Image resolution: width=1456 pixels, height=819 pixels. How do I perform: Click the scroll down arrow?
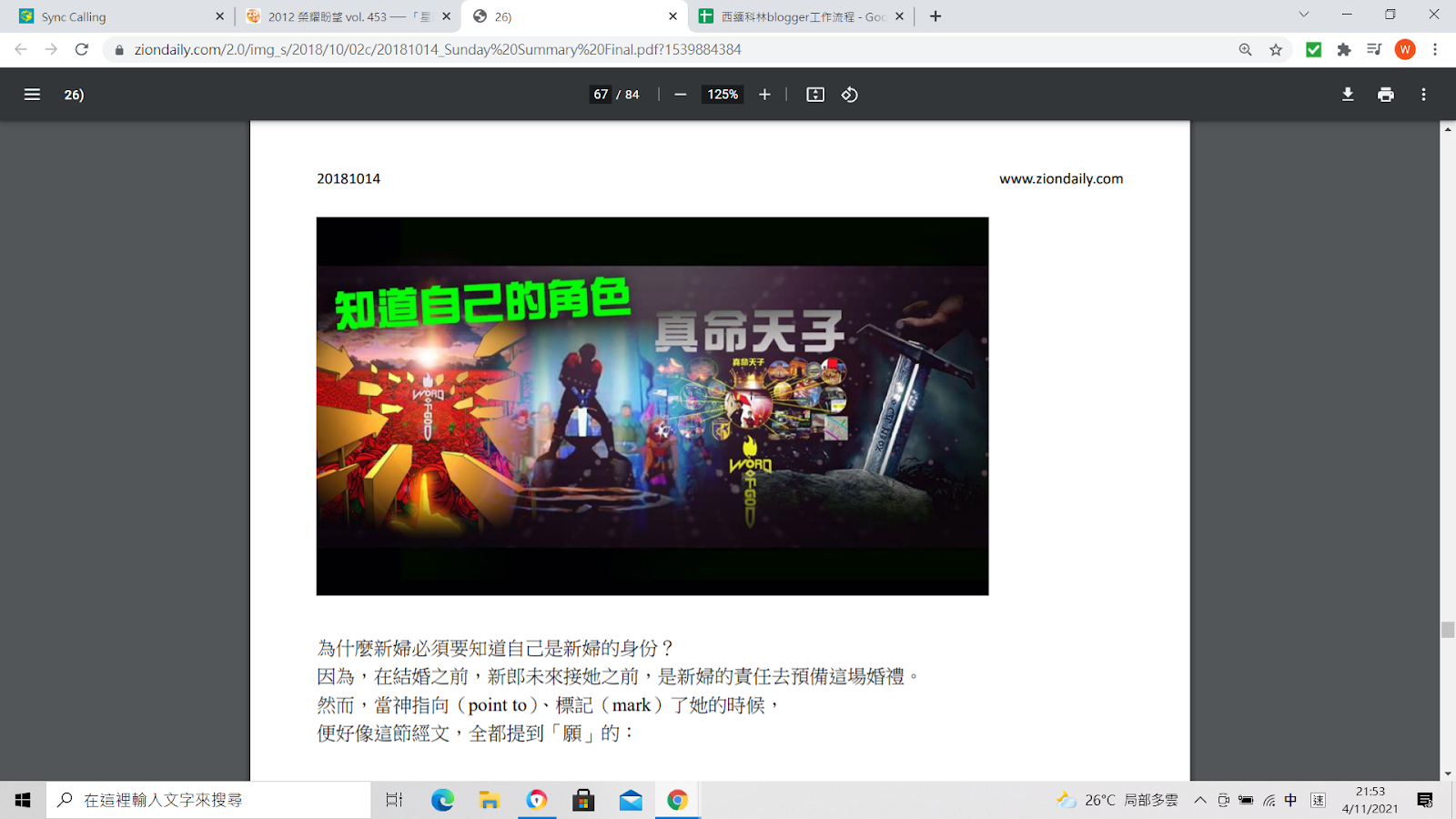(1448, 773)
